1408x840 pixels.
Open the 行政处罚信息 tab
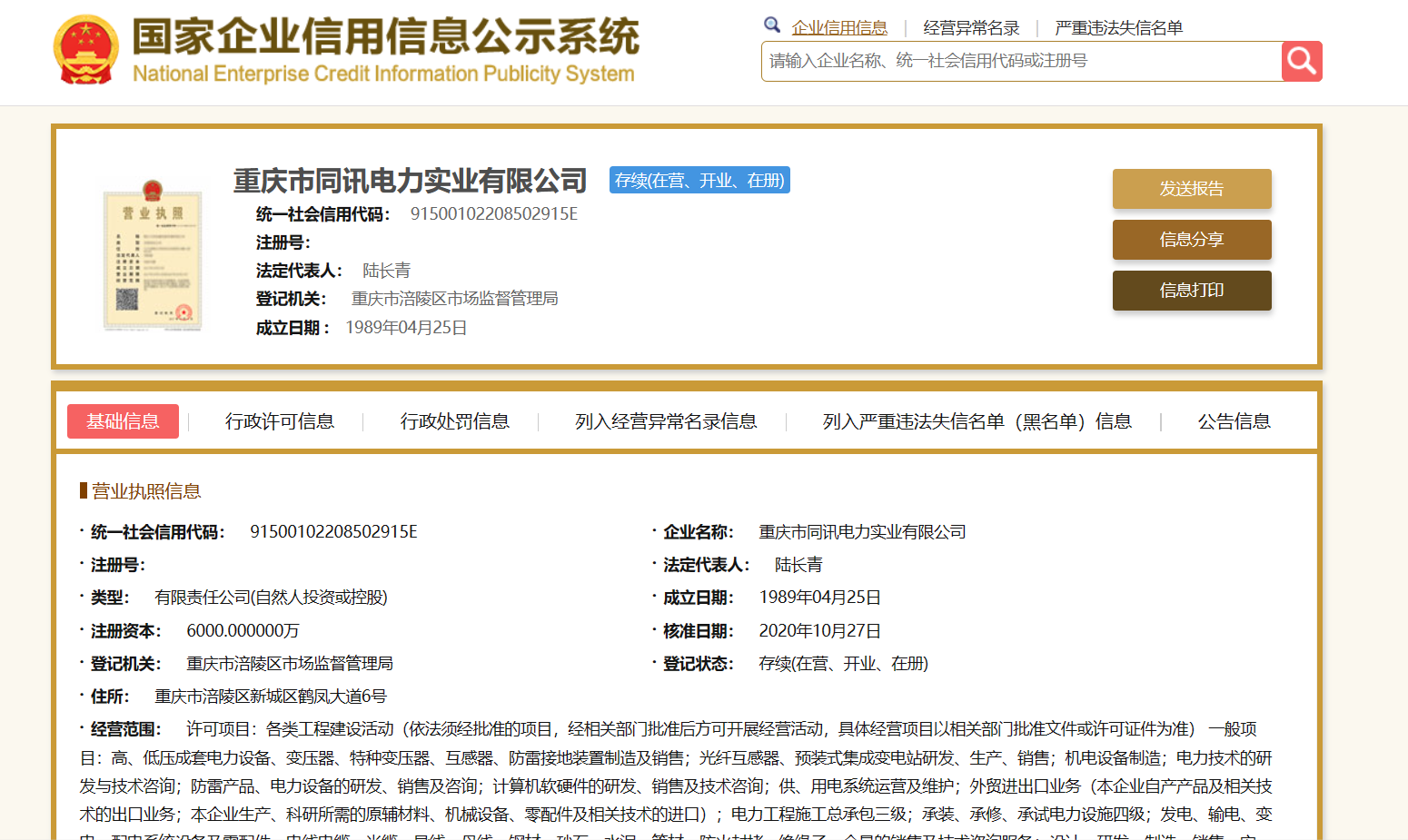(455, 421)
